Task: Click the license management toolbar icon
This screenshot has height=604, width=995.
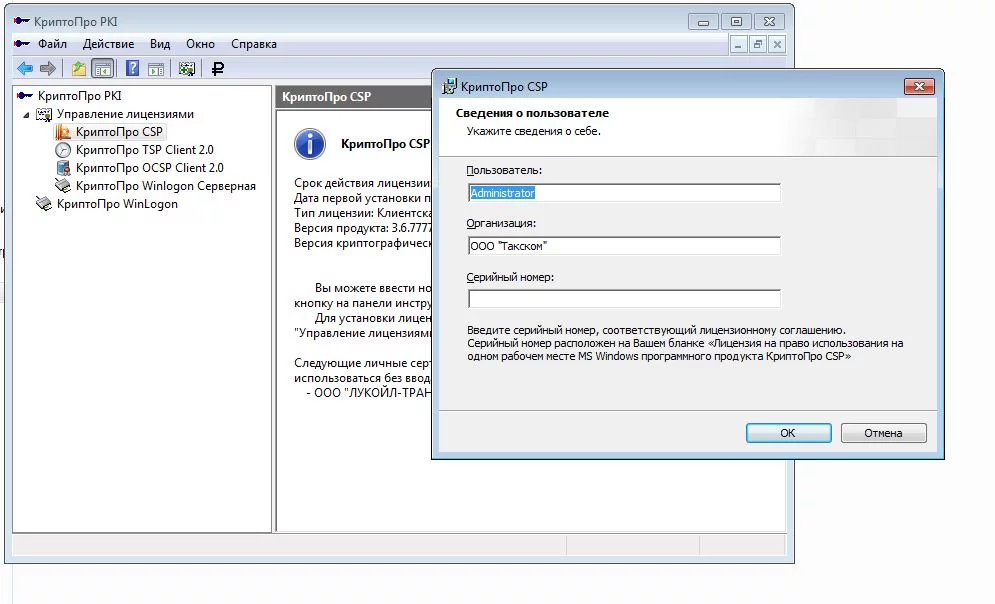Action: [x=187, y=69]
